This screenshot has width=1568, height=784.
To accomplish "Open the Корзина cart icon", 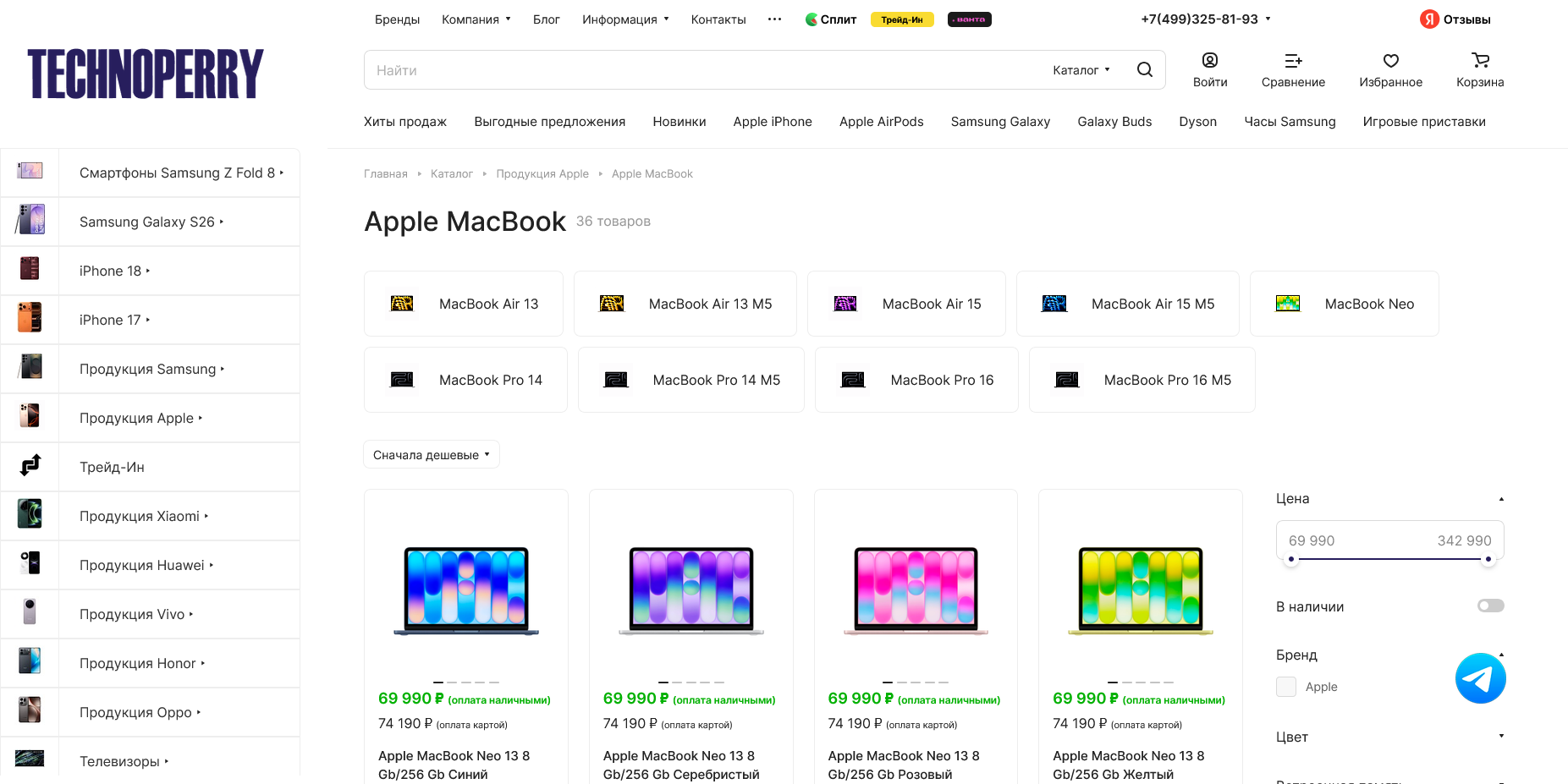I will pyautogui.click(x=1480, y=60).
